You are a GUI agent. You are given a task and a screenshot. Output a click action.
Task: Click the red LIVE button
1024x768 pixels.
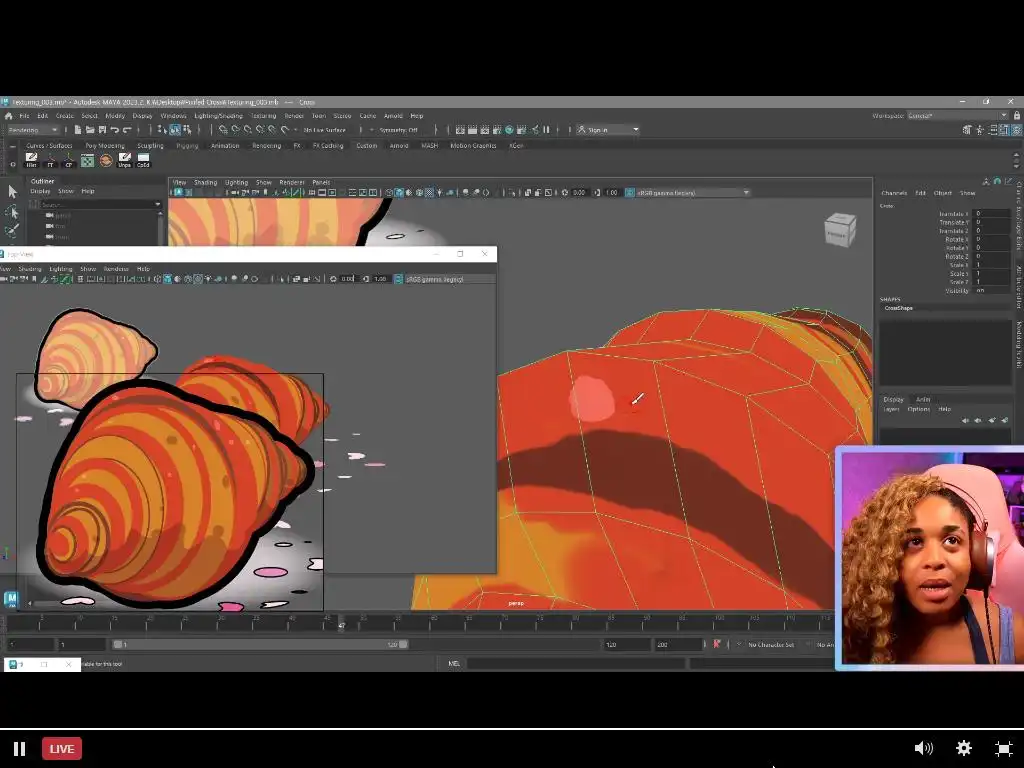pyautogui.click(x=62, y=748)
